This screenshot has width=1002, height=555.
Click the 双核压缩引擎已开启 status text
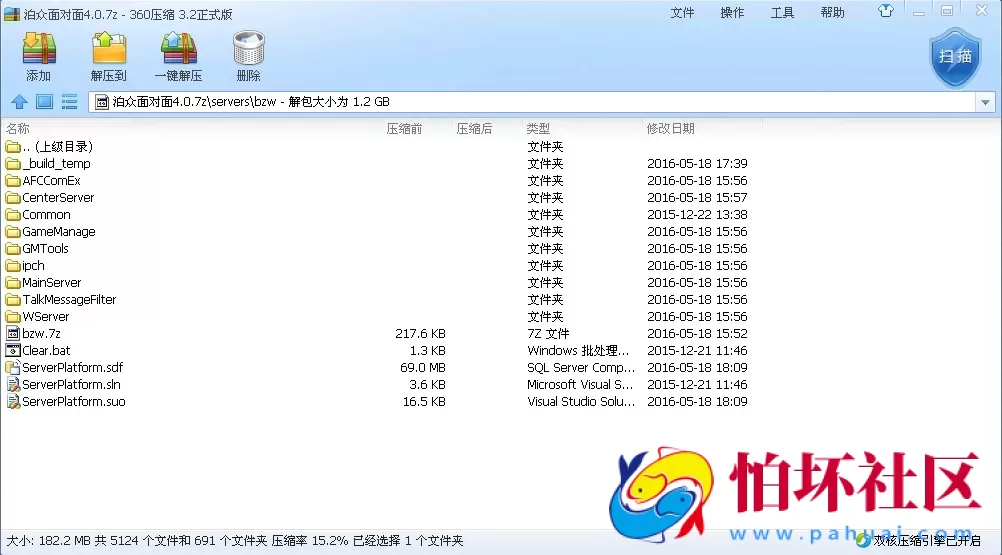coord(927,541)
